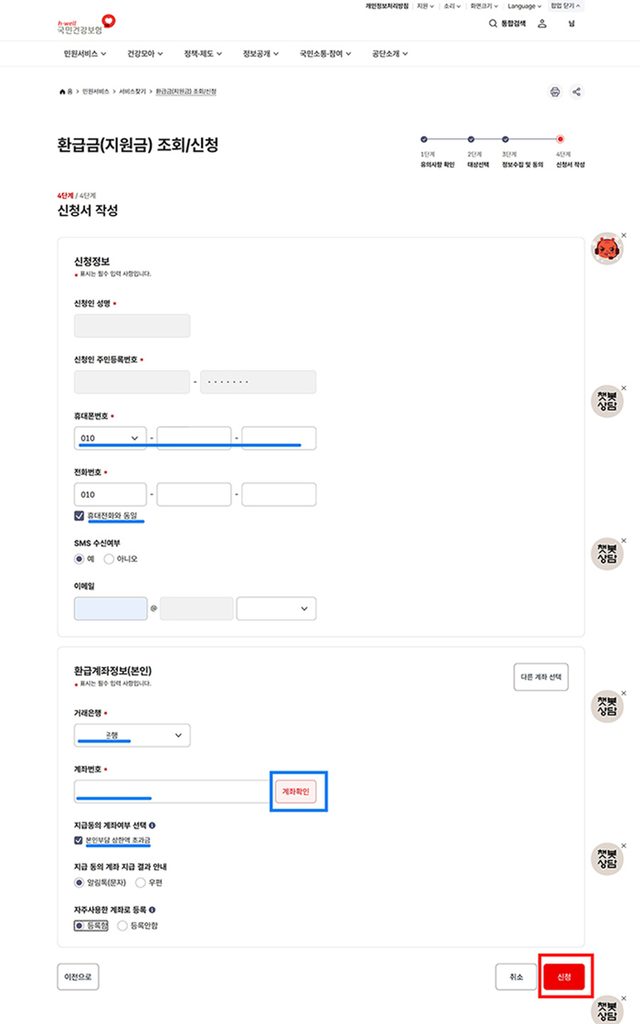Screen dimensions: 640x1024
Task: Select 예 for SMS 수신여부
Action: click(x=79, y=559)
